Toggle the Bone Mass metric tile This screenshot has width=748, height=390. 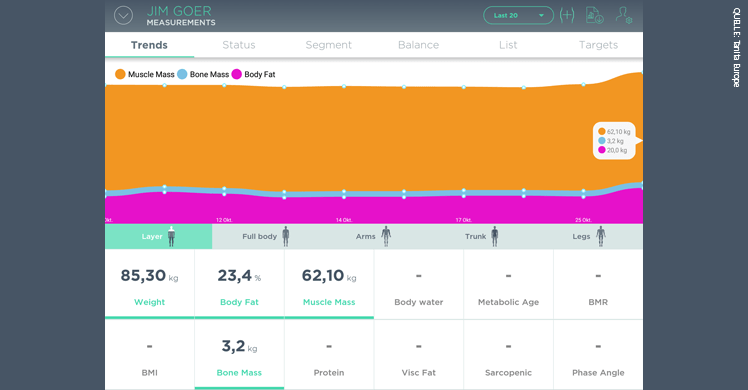point(239,355)
